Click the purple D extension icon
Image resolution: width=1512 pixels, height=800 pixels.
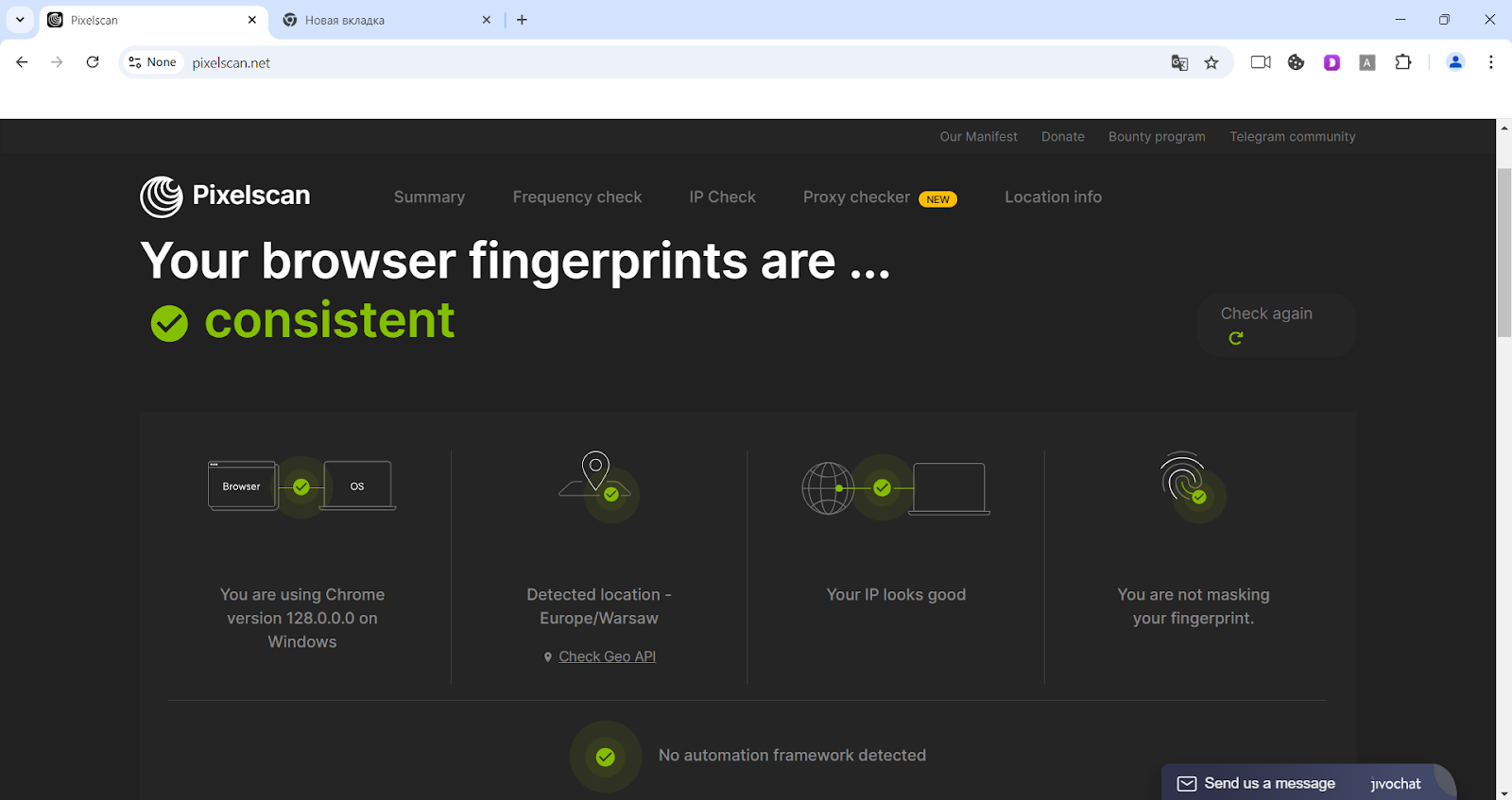tap(1332, 62)
